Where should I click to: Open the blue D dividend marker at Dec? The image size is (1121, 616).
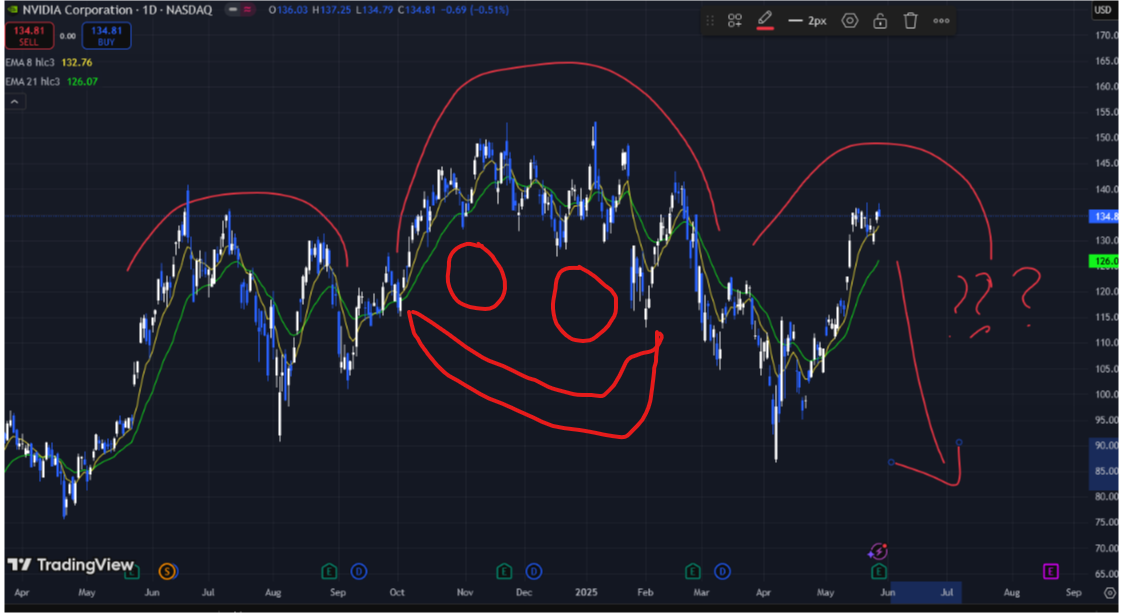click(x=533, y=571)
